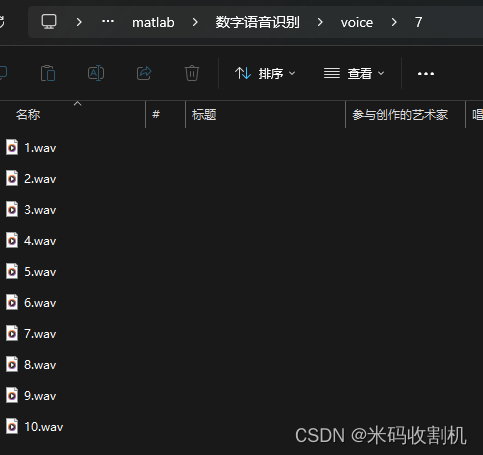Select the file 10.wav
The image size is (483, 455).
[x=35, y=427]
